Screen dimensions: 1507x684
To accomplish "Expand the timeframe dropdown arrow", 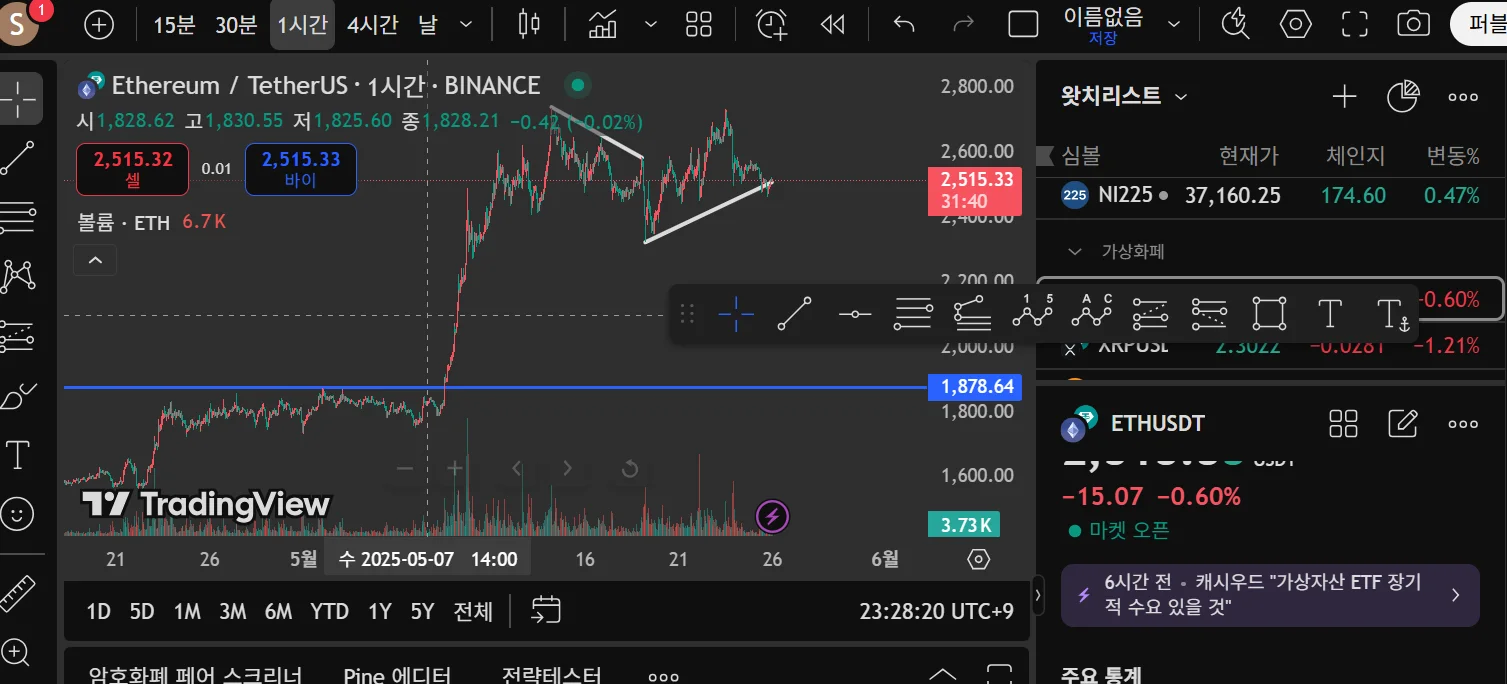I will 465,24.
